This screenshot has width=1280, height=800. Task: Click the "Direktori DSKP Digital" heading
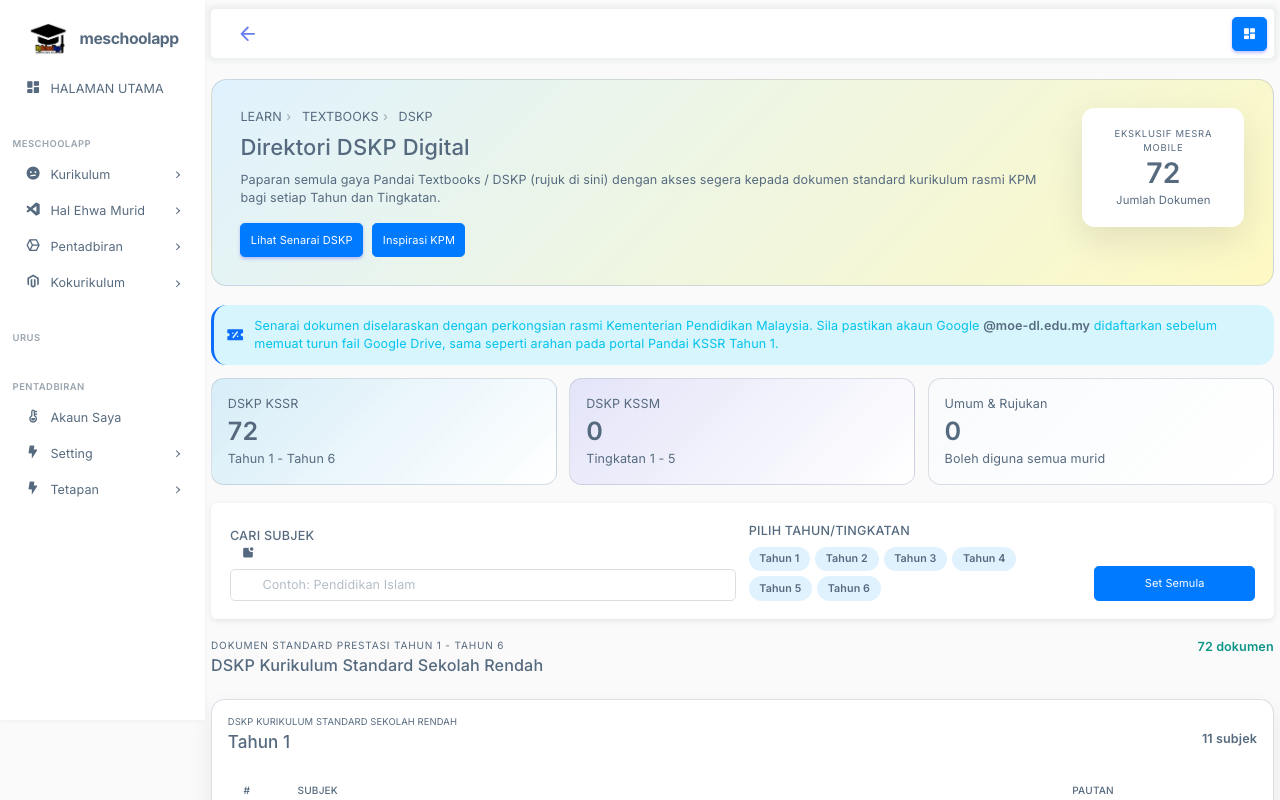(x=355, y=148)
